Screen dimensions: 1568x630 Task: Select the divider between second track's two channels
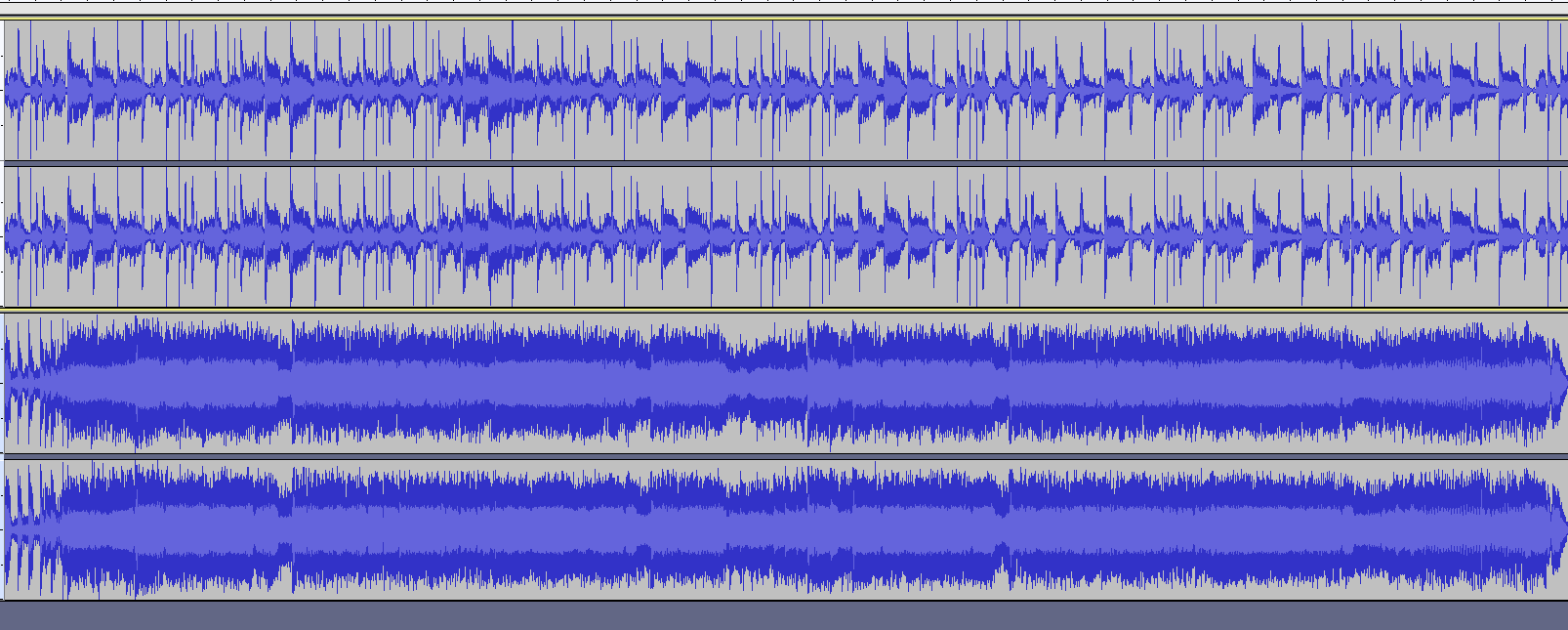pos(784,456)
